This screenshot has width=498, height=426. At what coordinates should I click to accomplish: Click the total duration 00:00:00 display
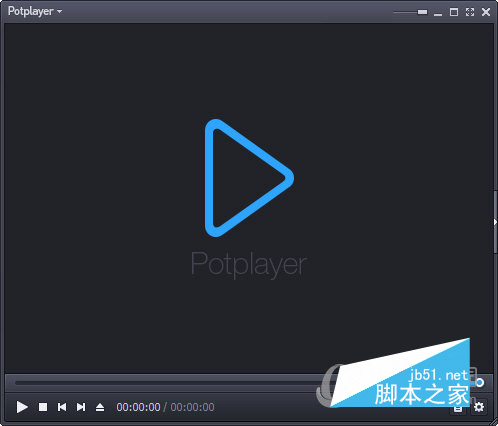pos(192,407)
